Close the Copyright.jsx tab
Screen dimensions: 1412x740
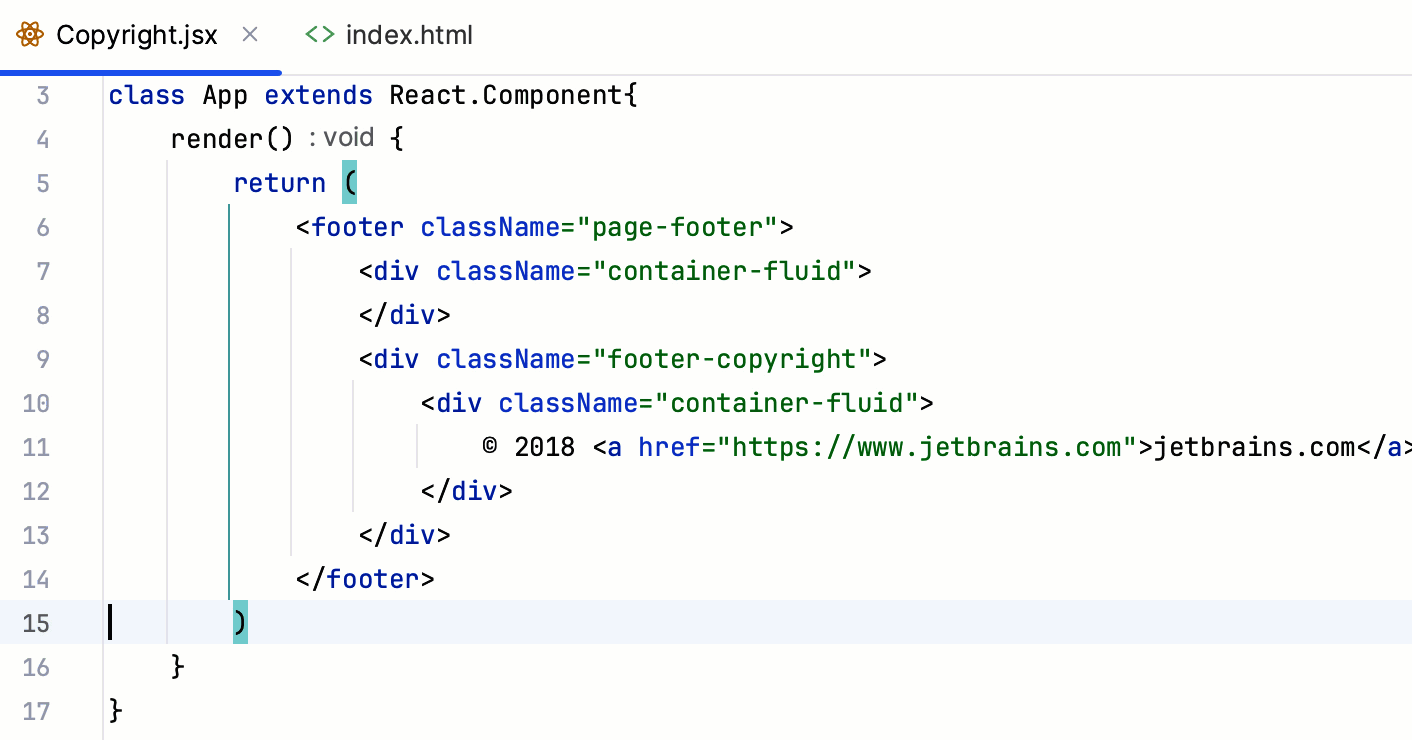tap(249, 35)
